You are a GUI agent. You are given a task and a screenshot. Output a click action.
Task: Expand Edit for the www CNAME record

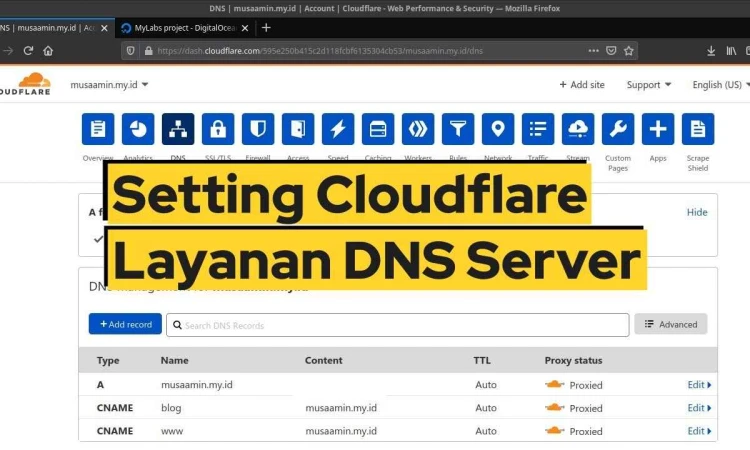(x=699, y=430)
